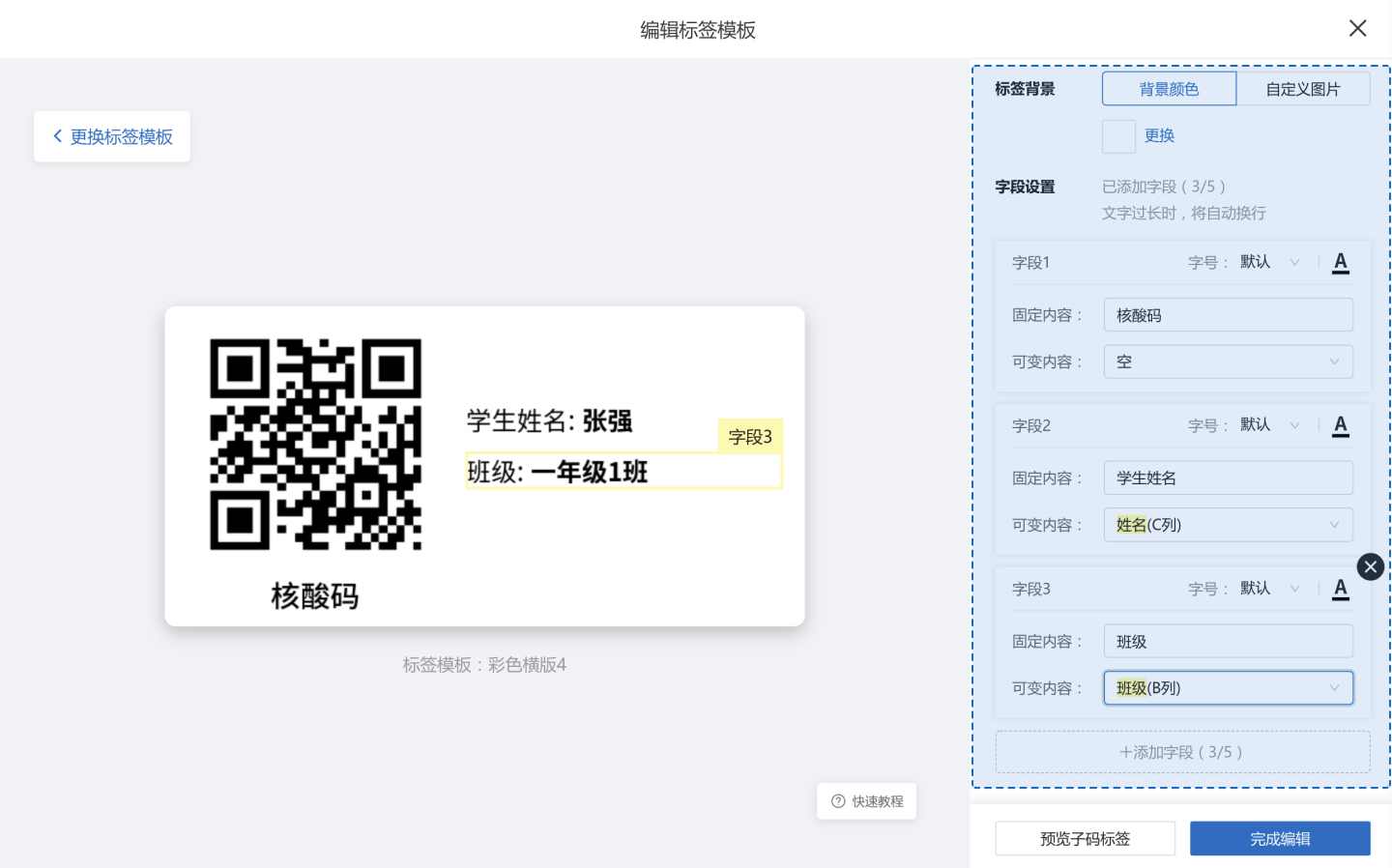Open the font color icon for 字段2
This screenshot has height=868, width=1392.
point(1340,425)
